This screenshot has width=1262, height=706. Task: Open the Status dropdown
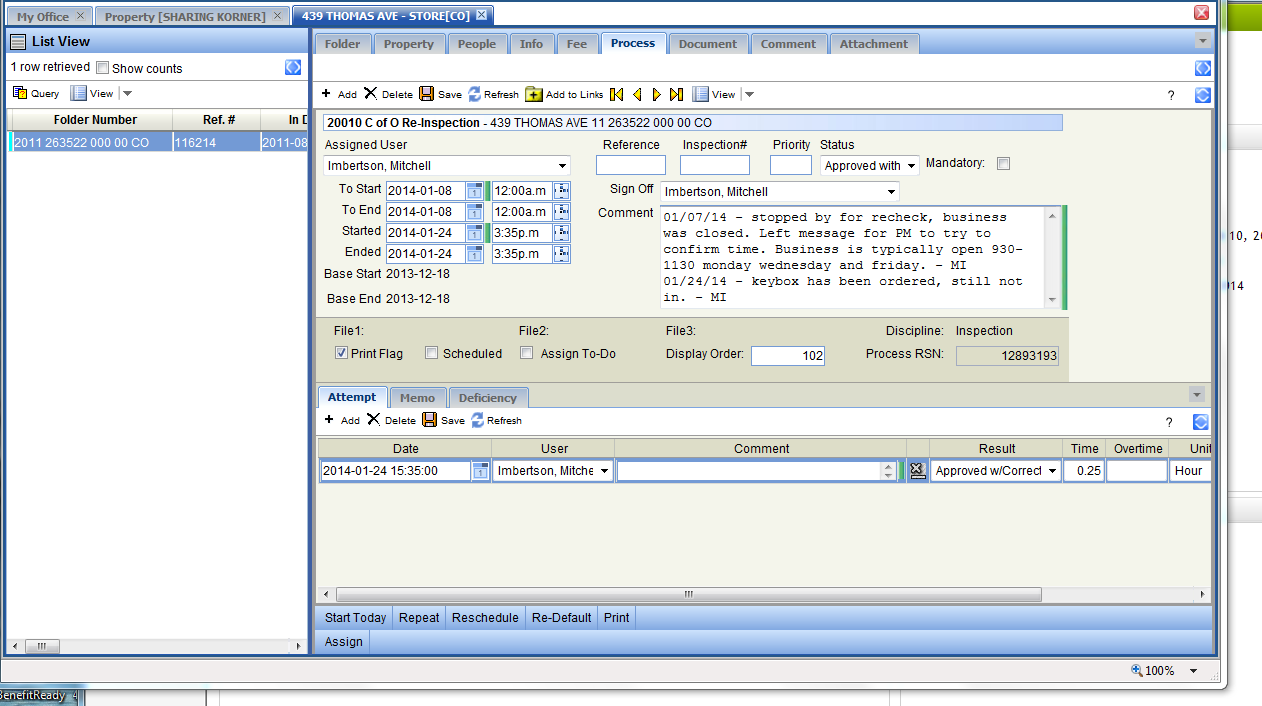(x=911, y=166)
